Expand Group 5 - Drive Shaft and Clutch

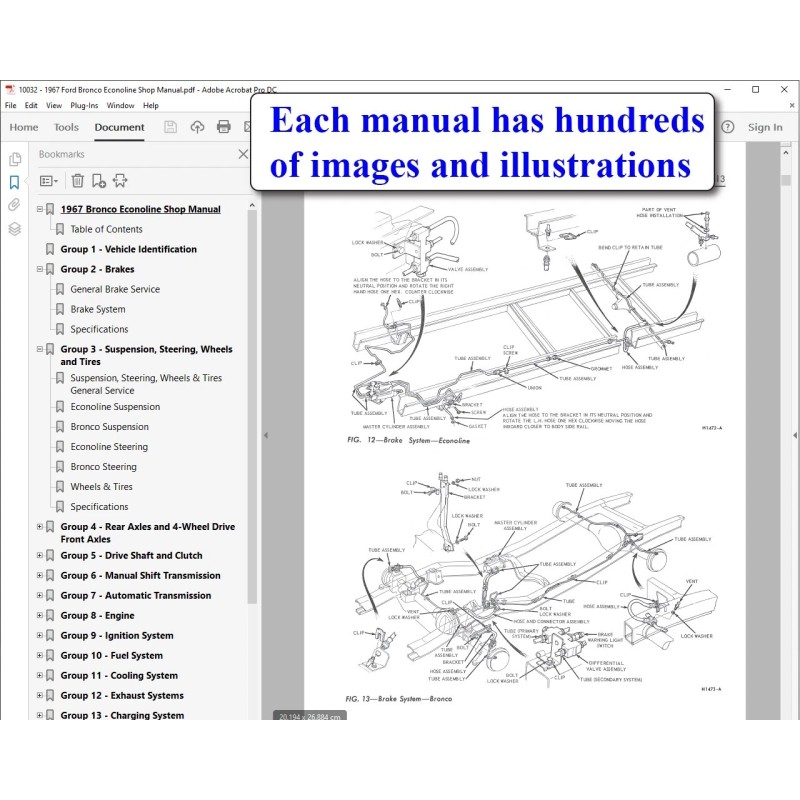pyautogui.click(x=40, y=556)
